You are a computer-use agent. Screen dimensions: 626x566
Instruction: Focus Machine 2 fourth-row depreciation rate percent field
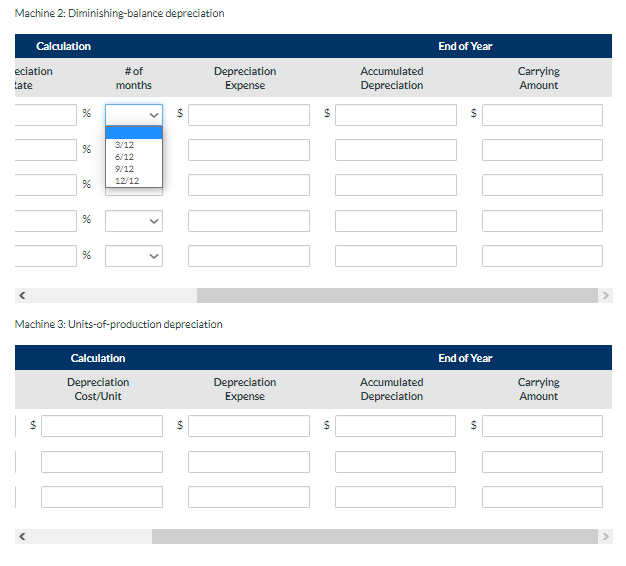coord(46,221)
